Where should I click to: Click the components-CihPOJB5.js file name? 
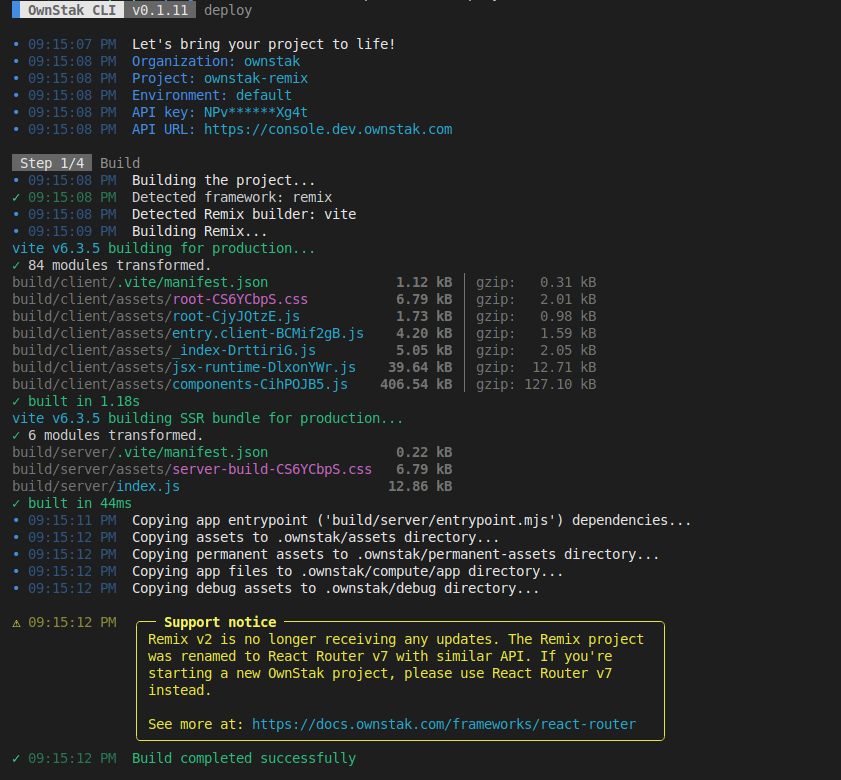pyautogui.click(x=260, y=385)
